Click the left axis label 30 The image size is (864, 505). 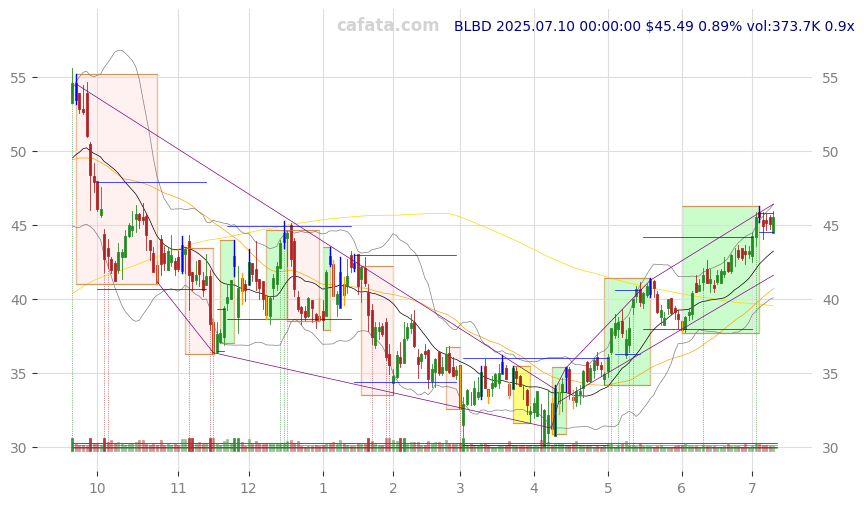(x=18, y=448)
